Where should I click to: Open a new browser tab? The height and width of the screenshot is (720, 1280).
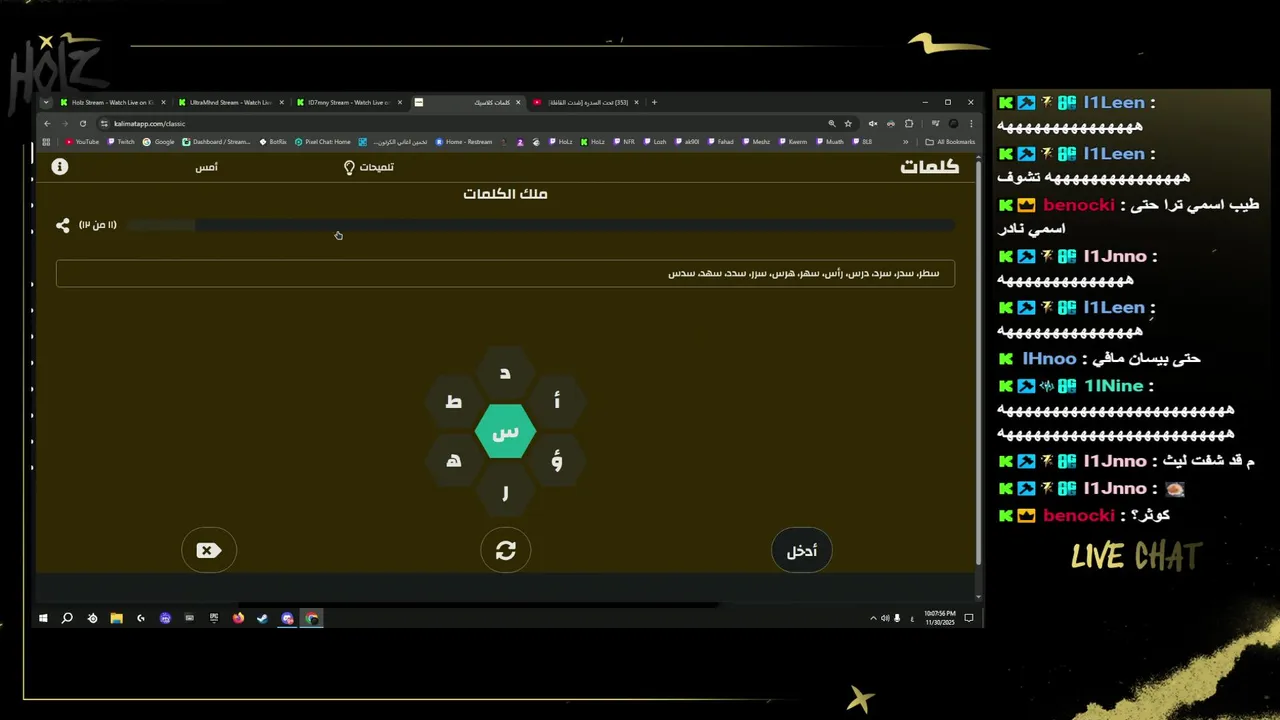point(654,102)
